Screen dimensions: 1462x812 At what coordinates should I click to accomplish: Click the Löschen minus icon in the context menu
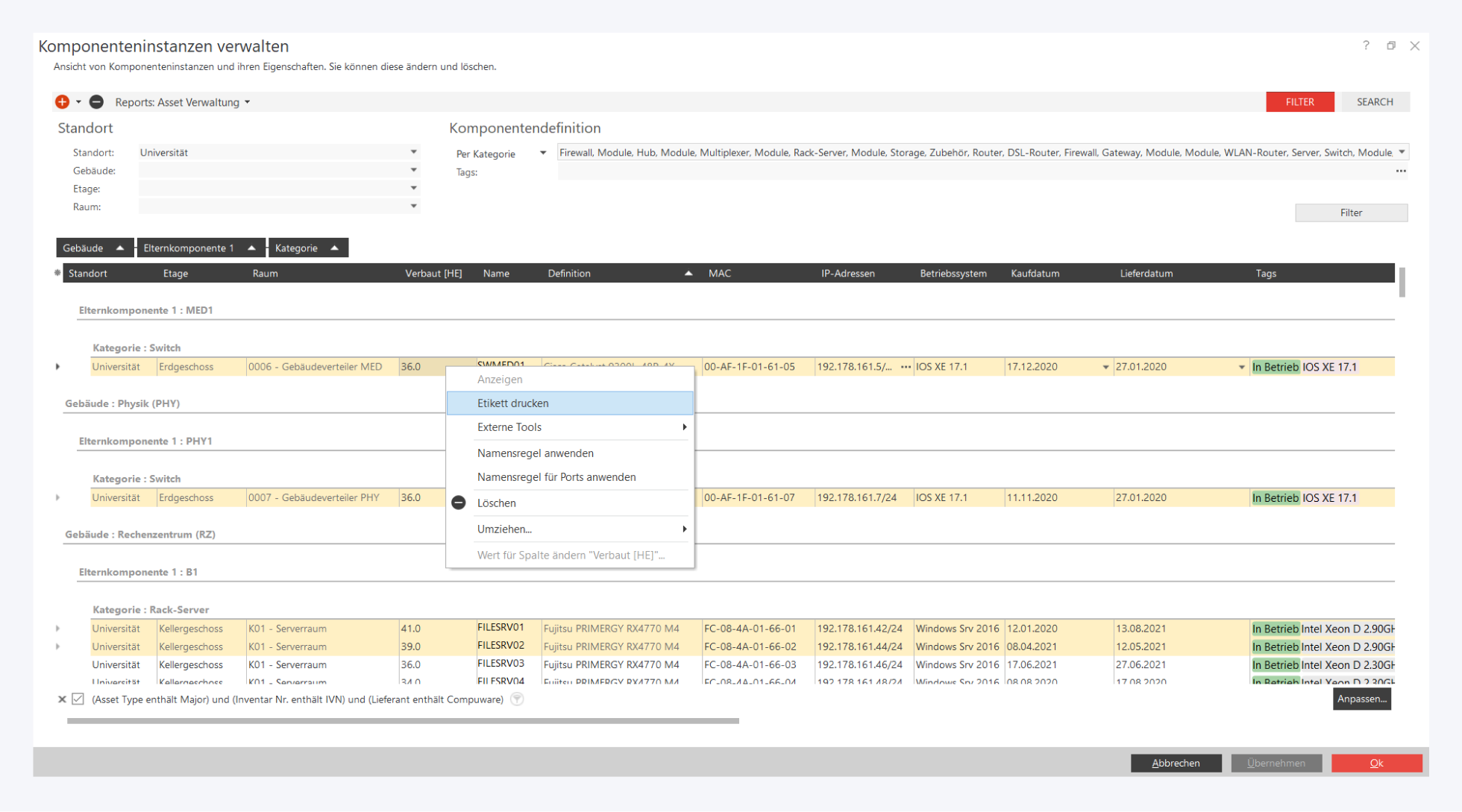coord(459,503)
